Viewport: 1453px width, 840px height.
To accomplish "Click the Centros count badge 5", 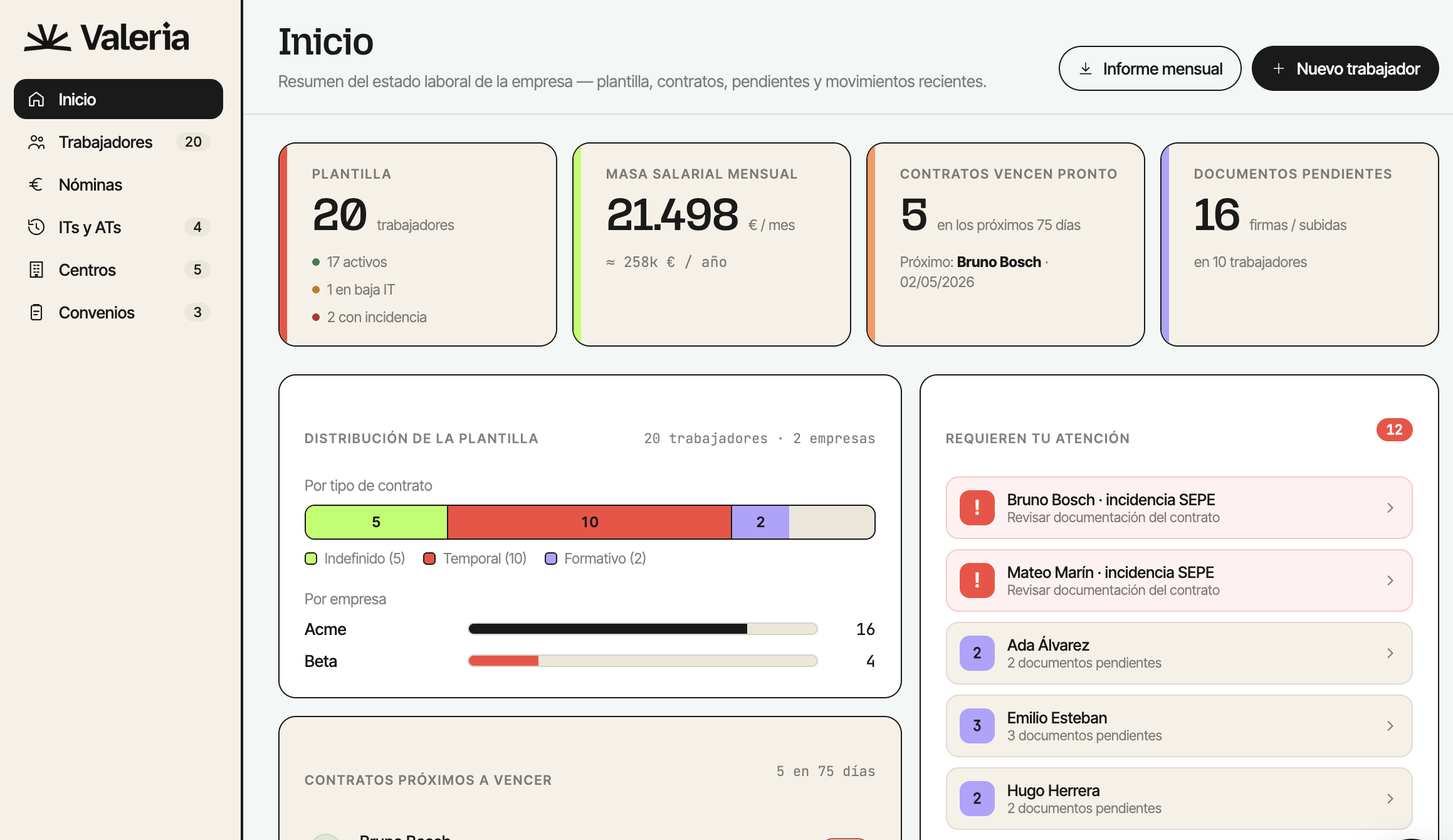I will coord(197,270).
